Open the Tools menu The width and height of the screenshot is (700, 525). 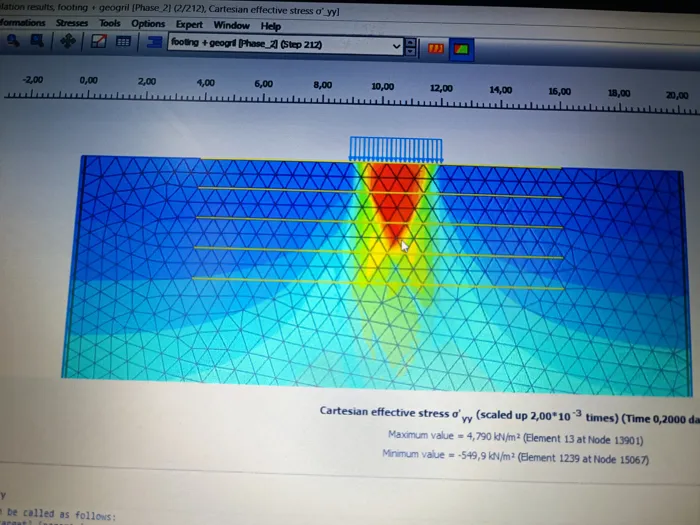tap(110, 23)
